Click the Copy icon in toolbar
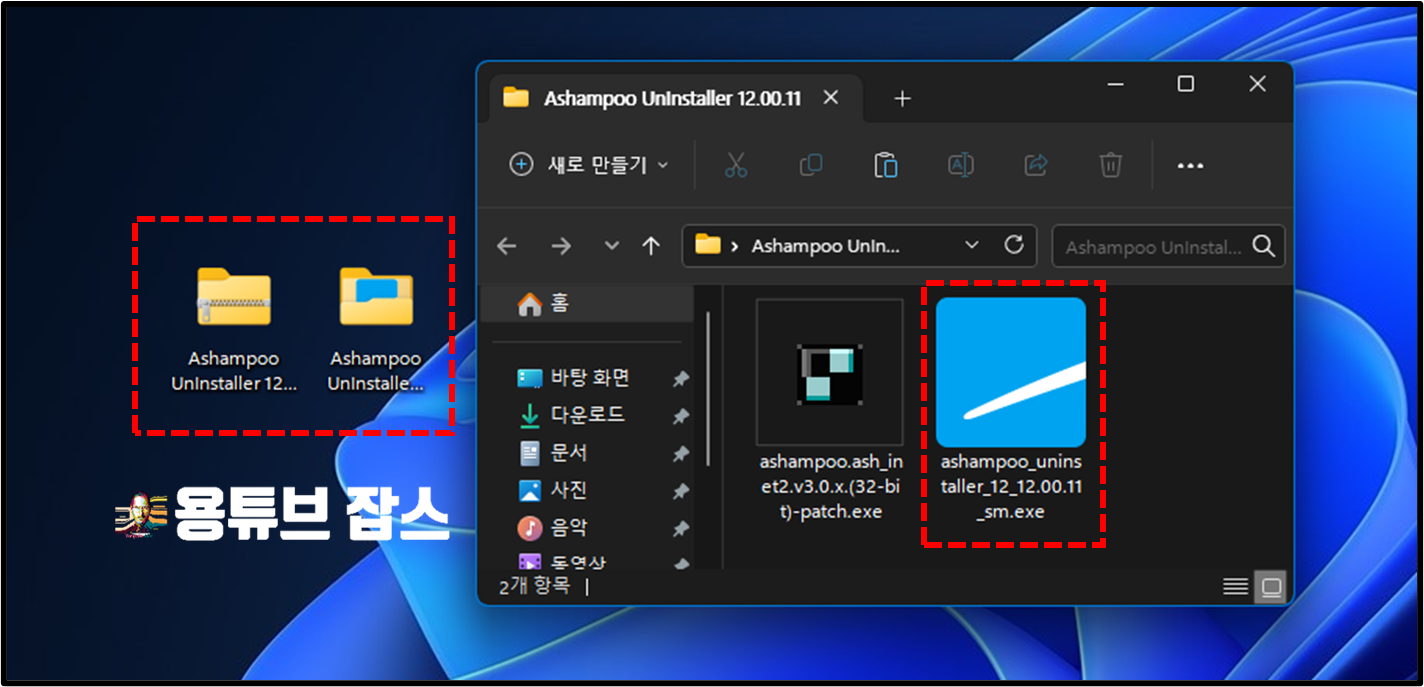This screenshot has height=687, width=1424. [811, 165]
